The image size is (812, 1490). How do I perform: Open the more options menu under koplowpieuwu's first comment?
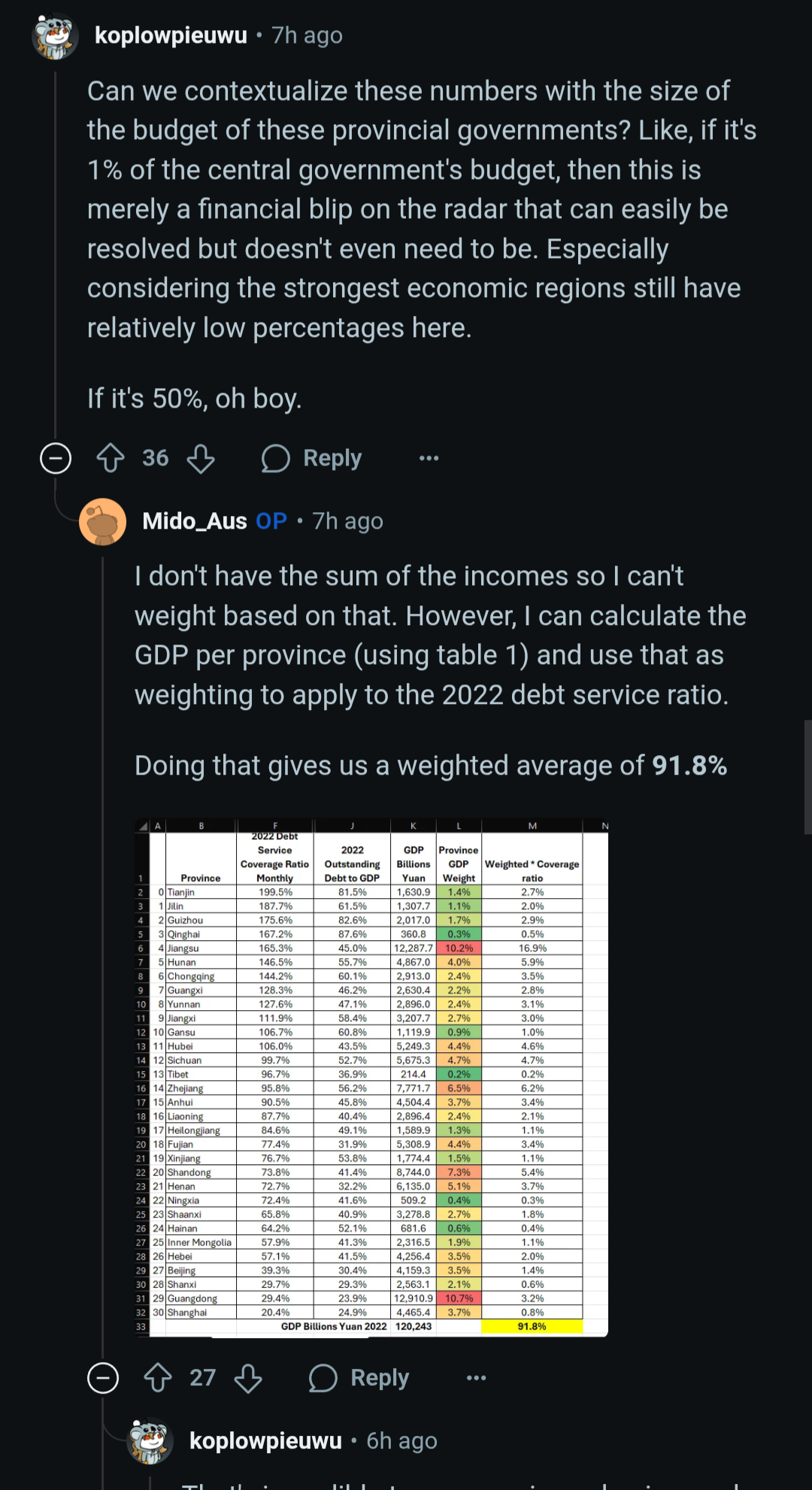tap(429, 458)
